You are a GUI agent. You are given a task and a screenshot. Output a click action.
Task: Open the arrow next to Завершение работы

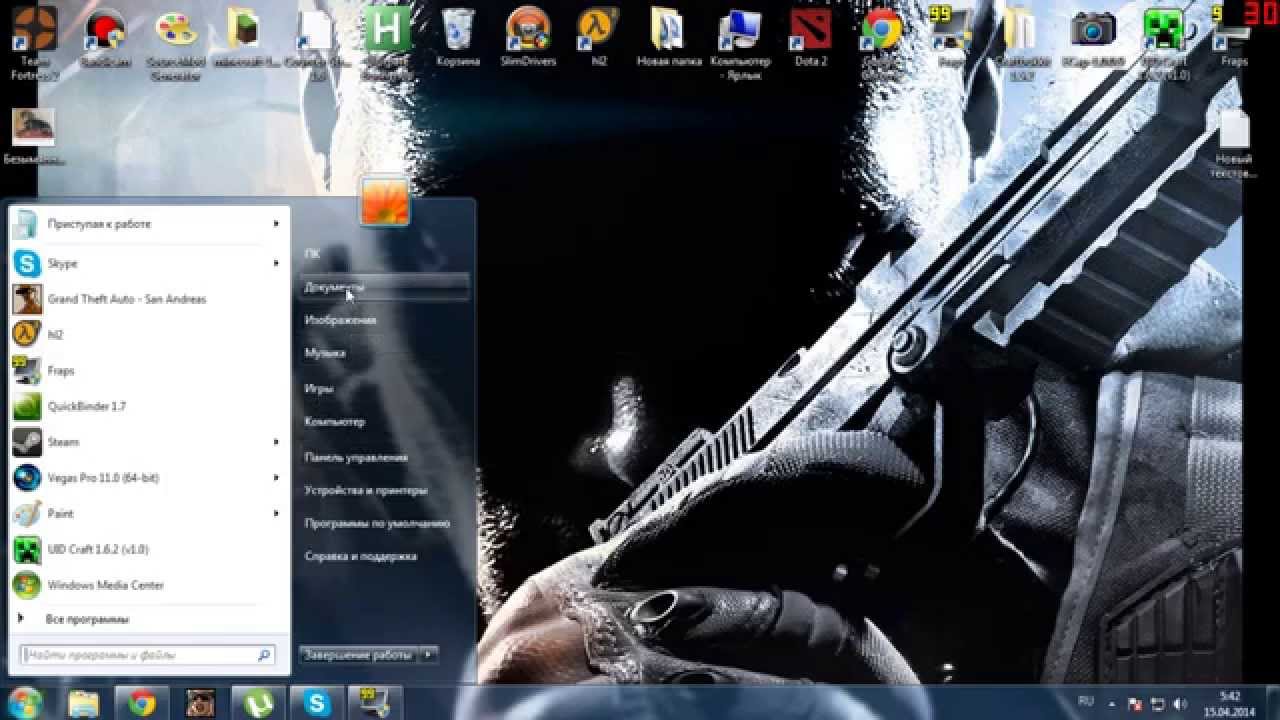pos(428,655)
